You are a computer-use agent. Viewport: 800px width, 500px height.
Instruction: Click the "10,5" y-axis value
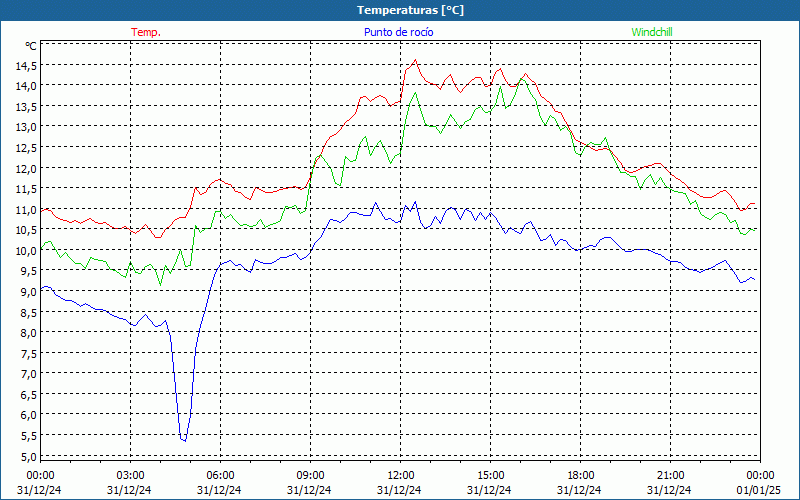pyautogui.click(x=27, y=231)
